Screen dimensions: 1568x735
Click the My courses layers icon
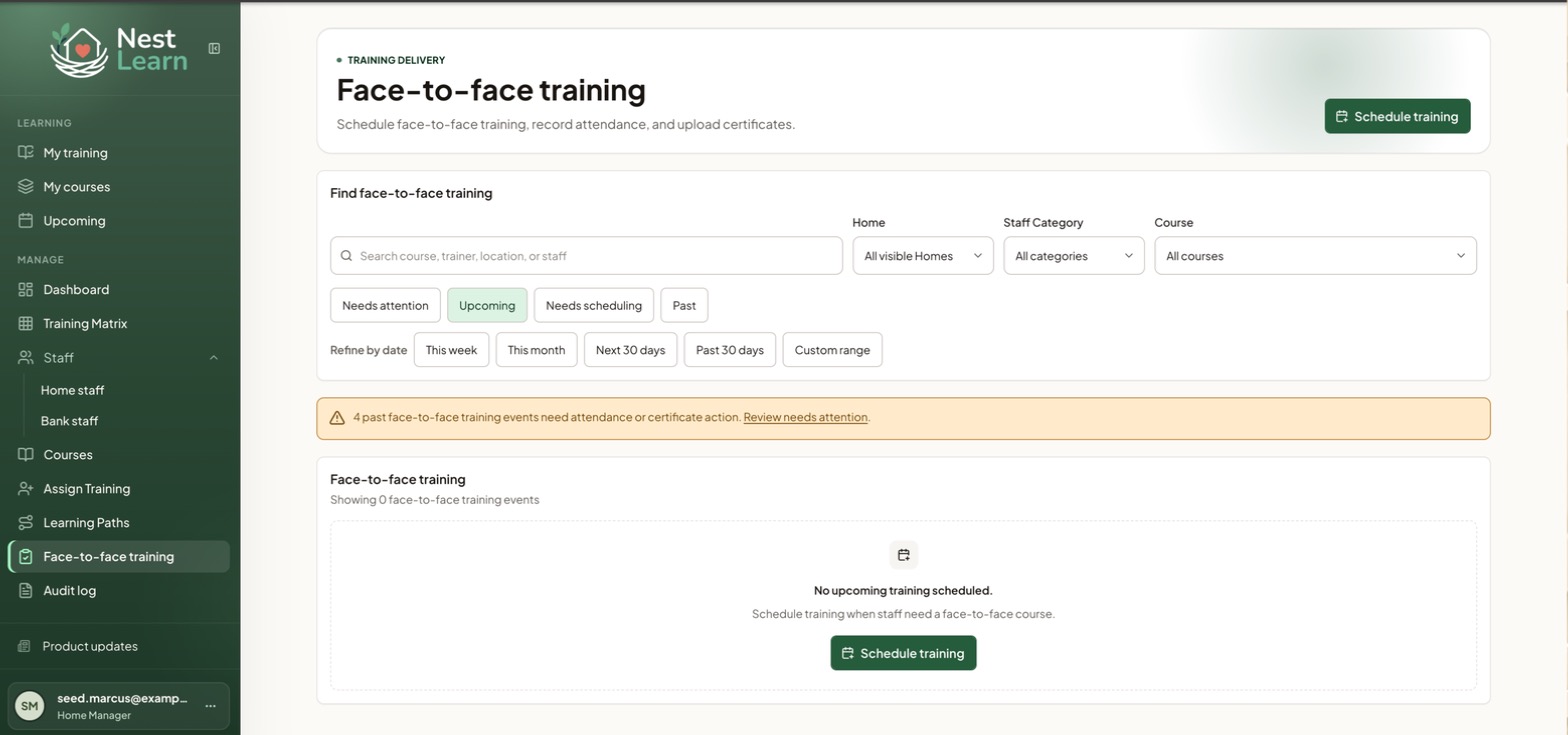point(26,187)
